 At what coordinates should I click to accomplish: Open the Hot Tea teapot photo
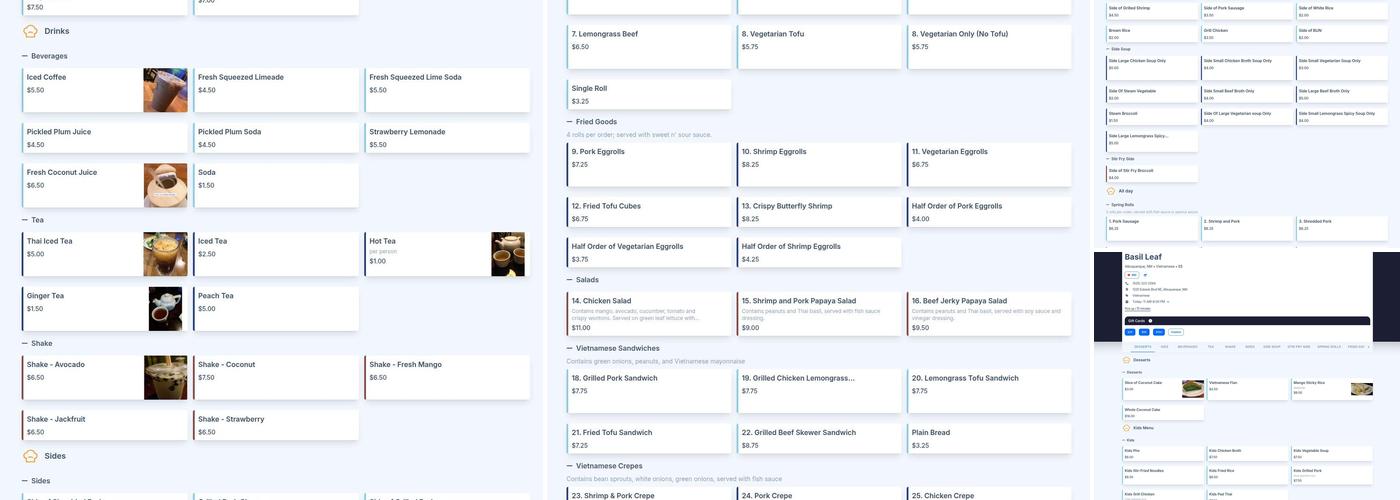pyautogui.click(x=507, y=254)
